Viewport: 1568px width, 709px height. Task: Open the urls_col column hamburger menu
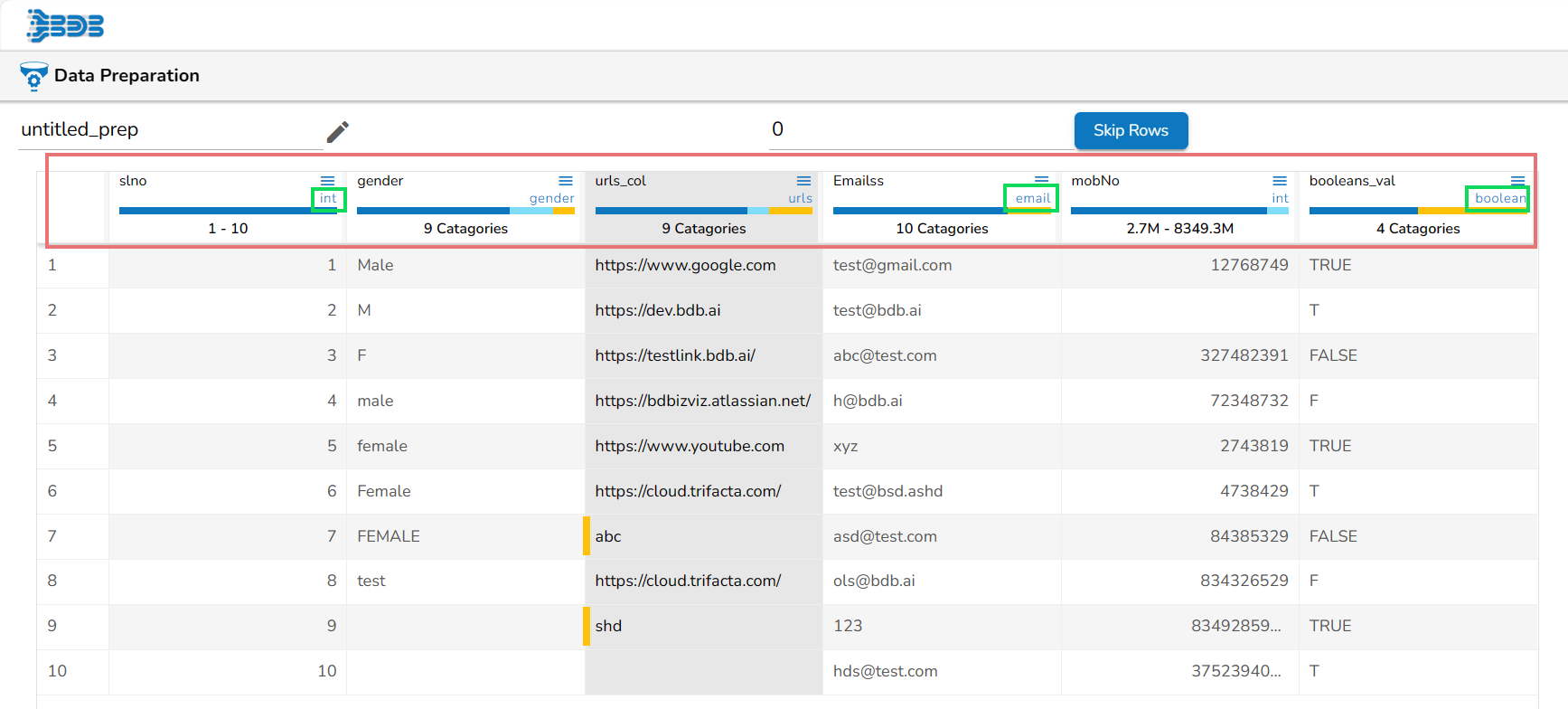[x=803, y=182]
